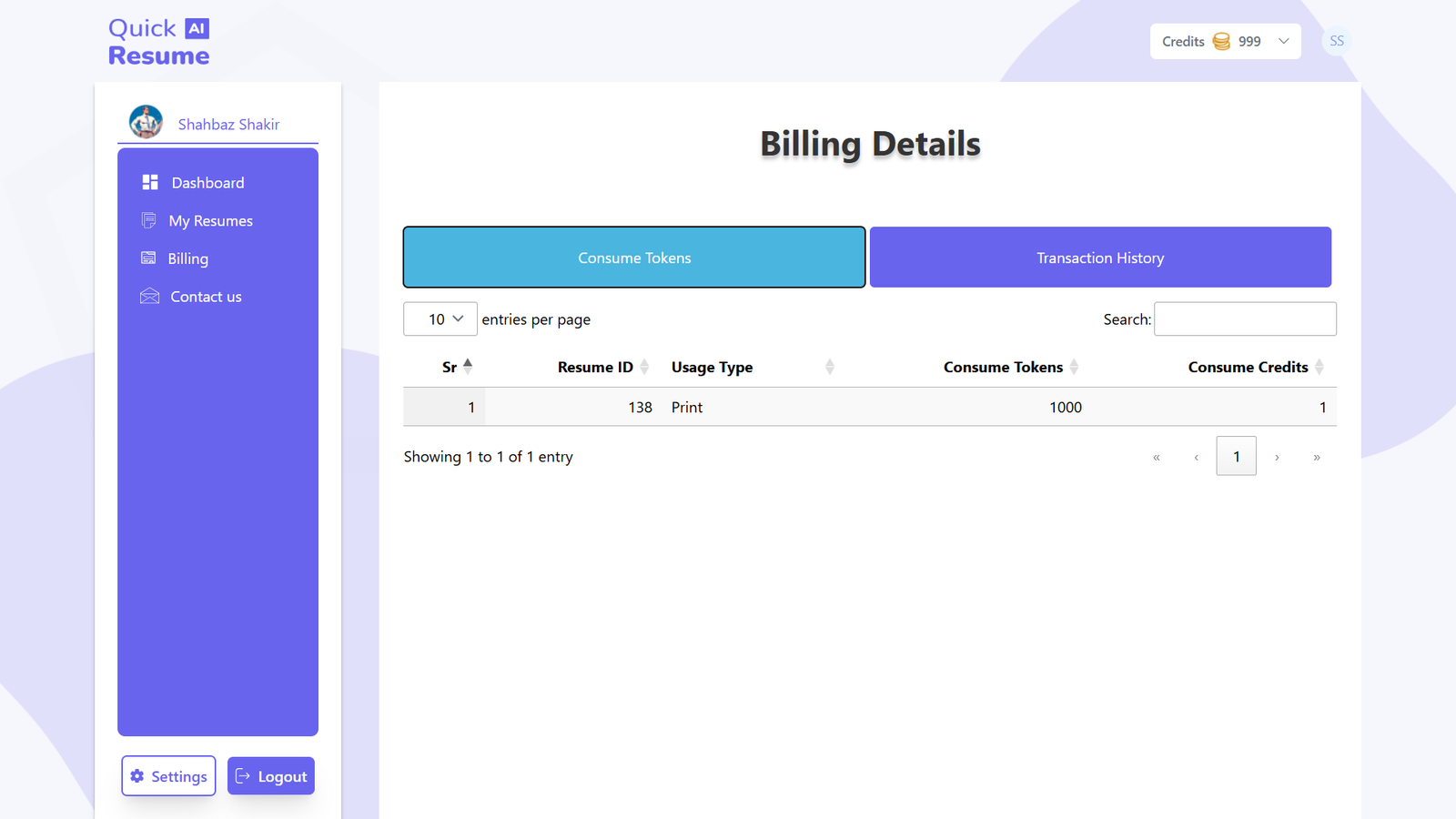Go to the last page of results
The height and width of the screenshot is (819, 1456).
[1316, 457]
